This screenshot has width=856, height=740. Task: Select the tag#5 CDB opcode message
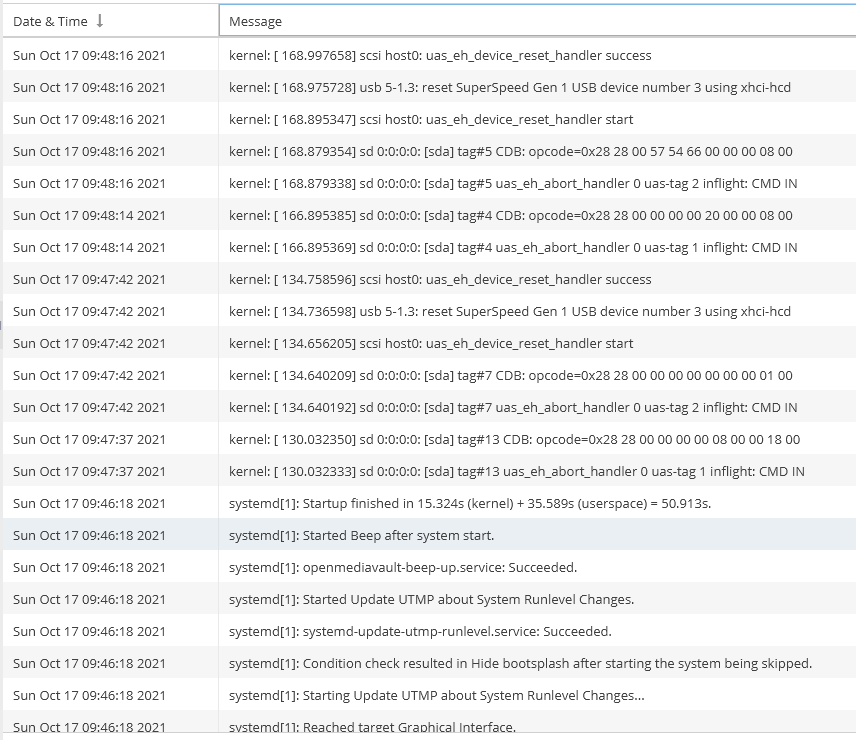point(511,151)
